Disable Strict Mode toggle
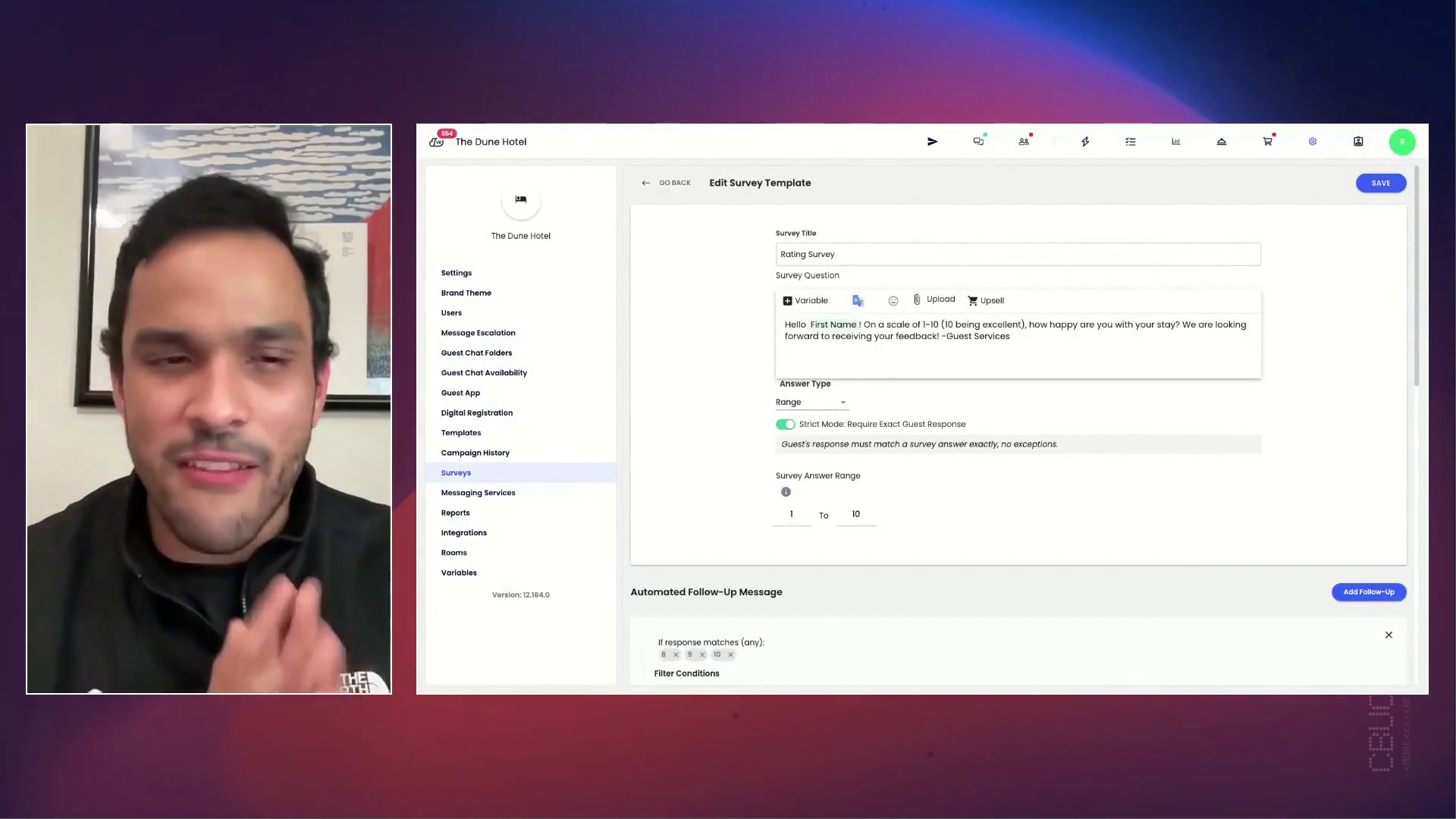This screenshot has height=819, width=1456. tap(785, 425)
